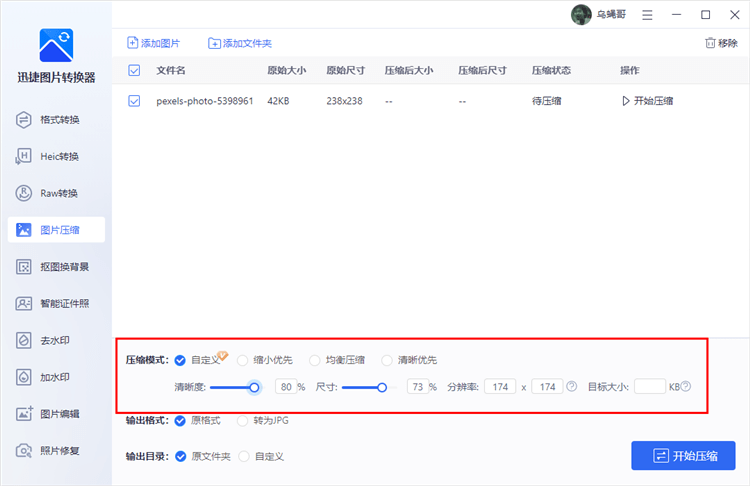Click the 原始大小 column header
The width and height of the screenshot is (750, 486).
pyautogui.click(x=287, y=70)
